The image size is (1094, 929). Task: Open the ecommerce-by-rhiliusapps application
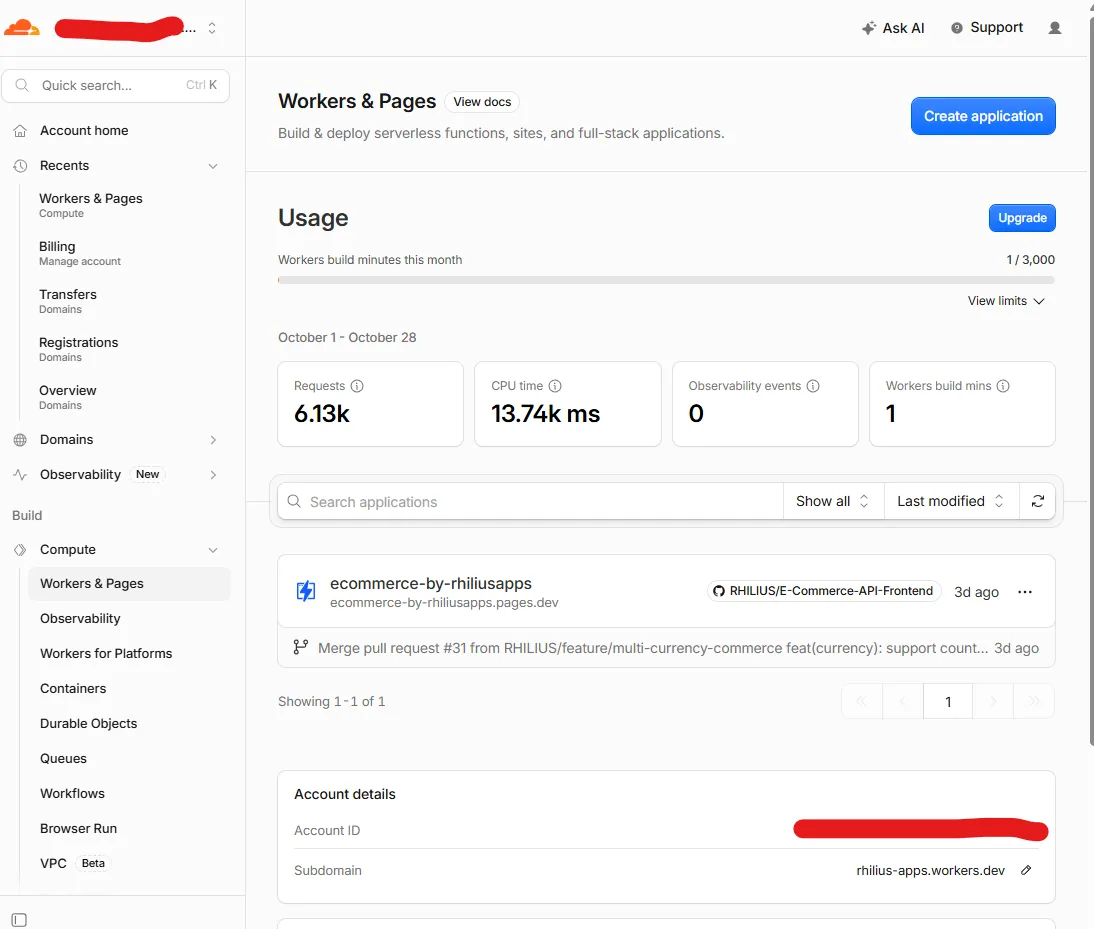click(430, 583)
